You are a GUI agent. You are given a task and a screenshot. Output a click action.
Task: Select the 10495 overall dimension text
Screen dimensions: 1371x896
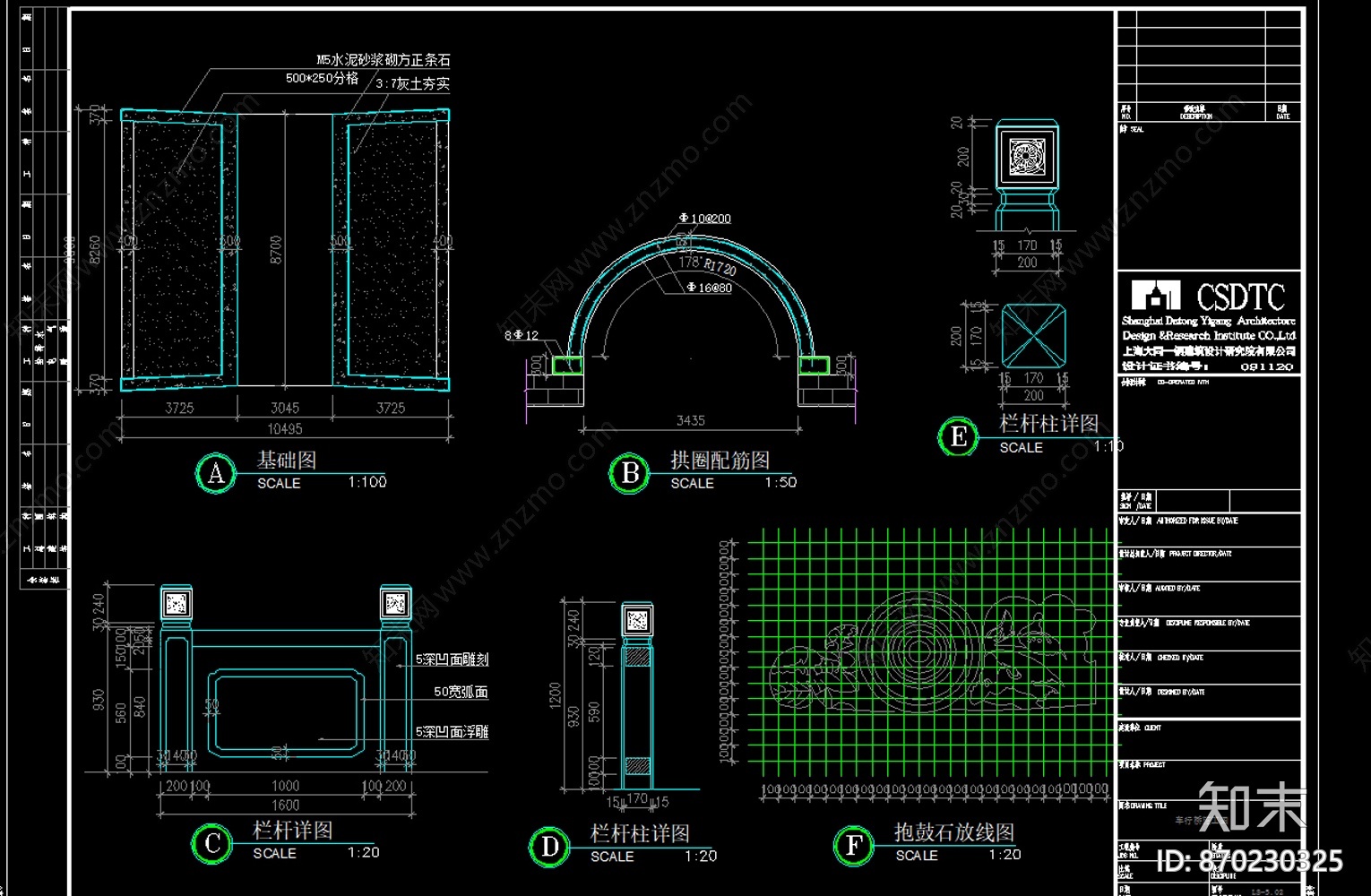point(285,429)
